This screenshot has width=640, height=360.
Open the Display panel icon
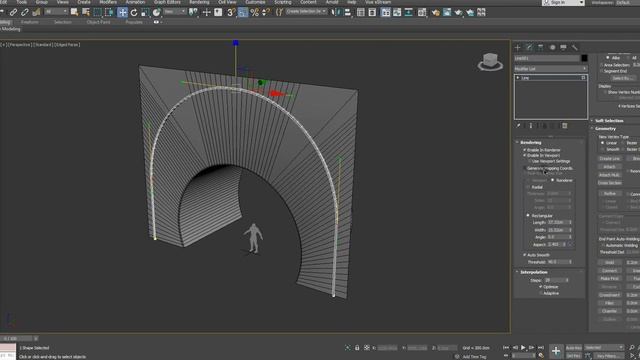tap(563, 47)
